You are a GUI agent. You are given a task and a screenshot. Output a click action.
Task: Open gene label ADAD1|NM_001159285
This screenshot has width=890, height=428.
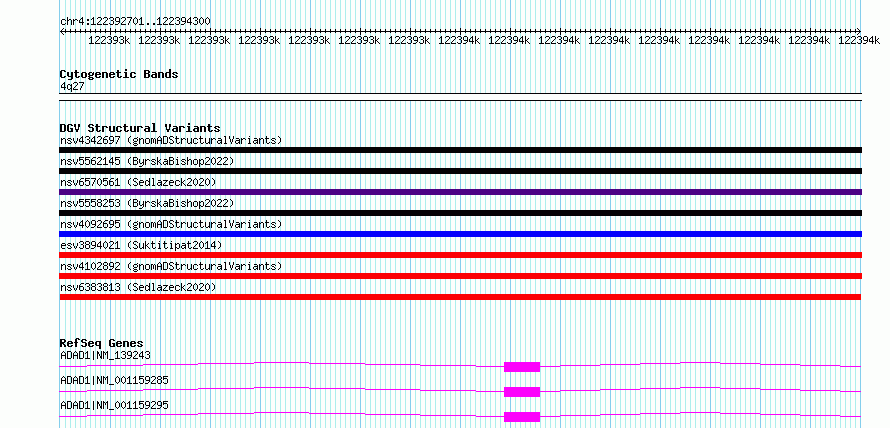point(114,380)
